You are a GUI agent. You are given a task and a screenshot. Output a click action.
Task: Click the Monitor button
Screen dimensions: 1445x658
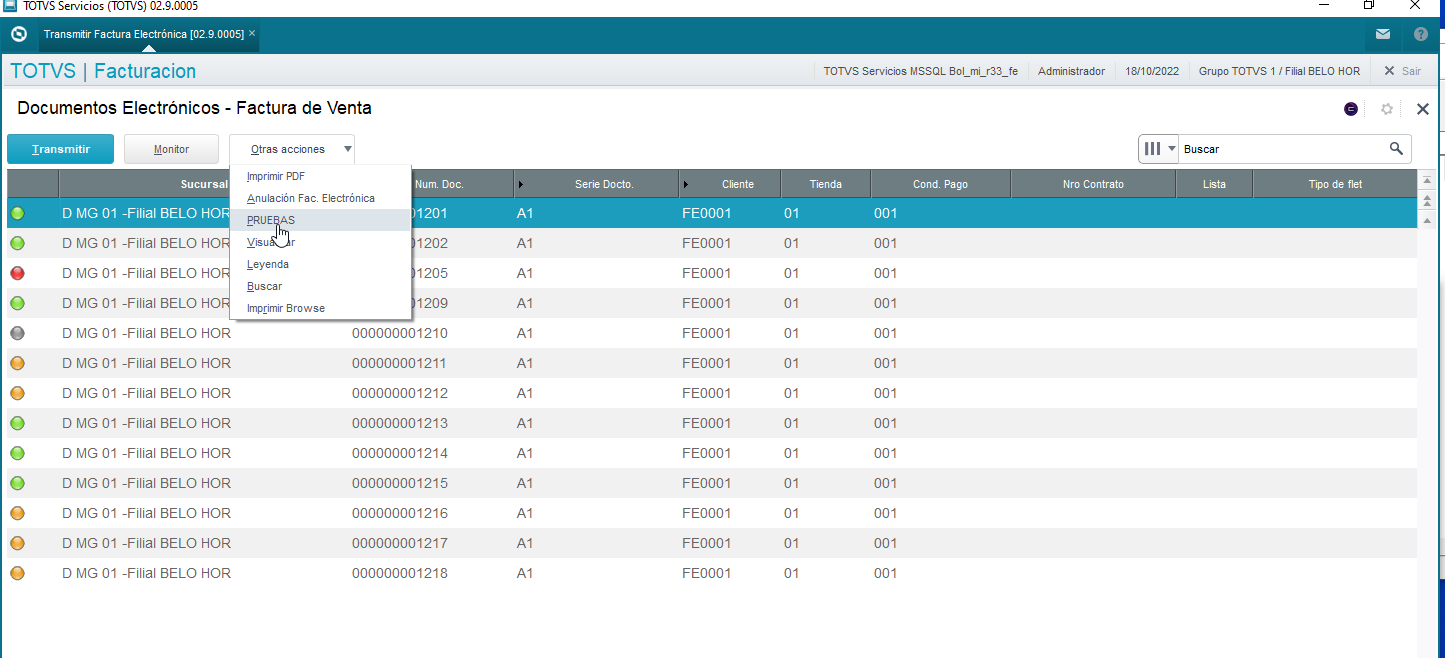point(171,149)
